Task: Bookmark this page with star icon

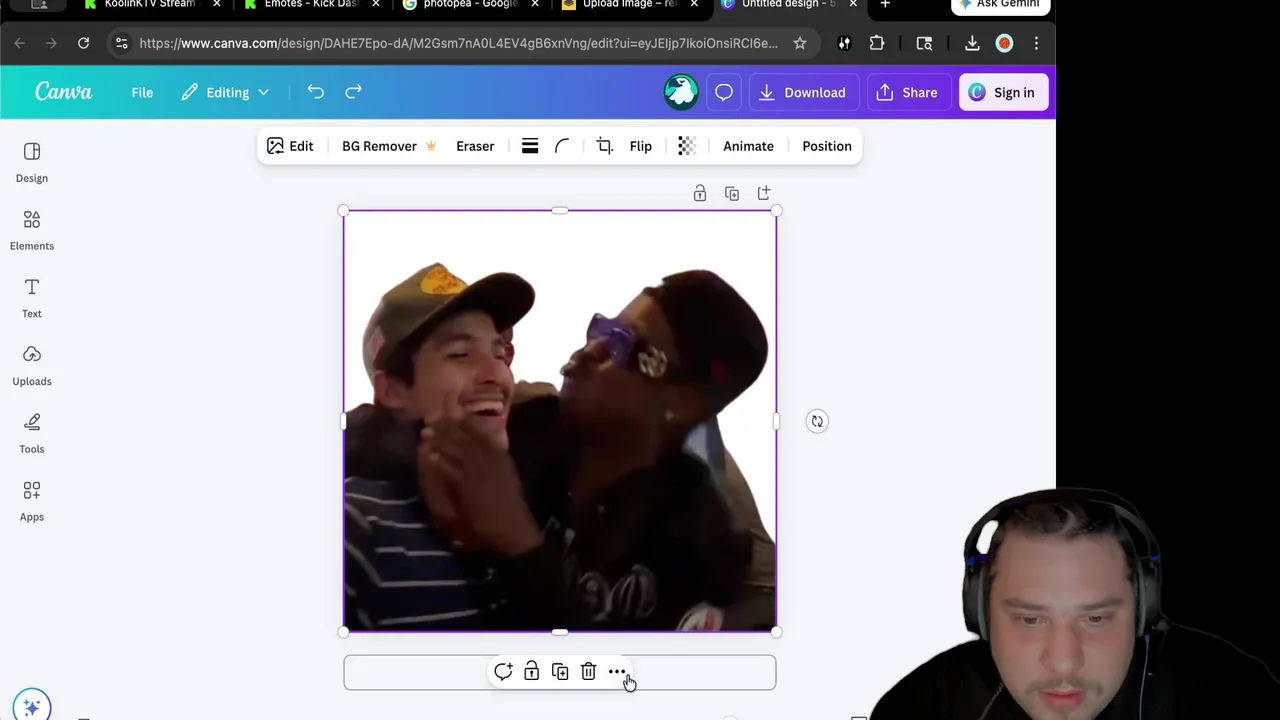Action: 800,43
